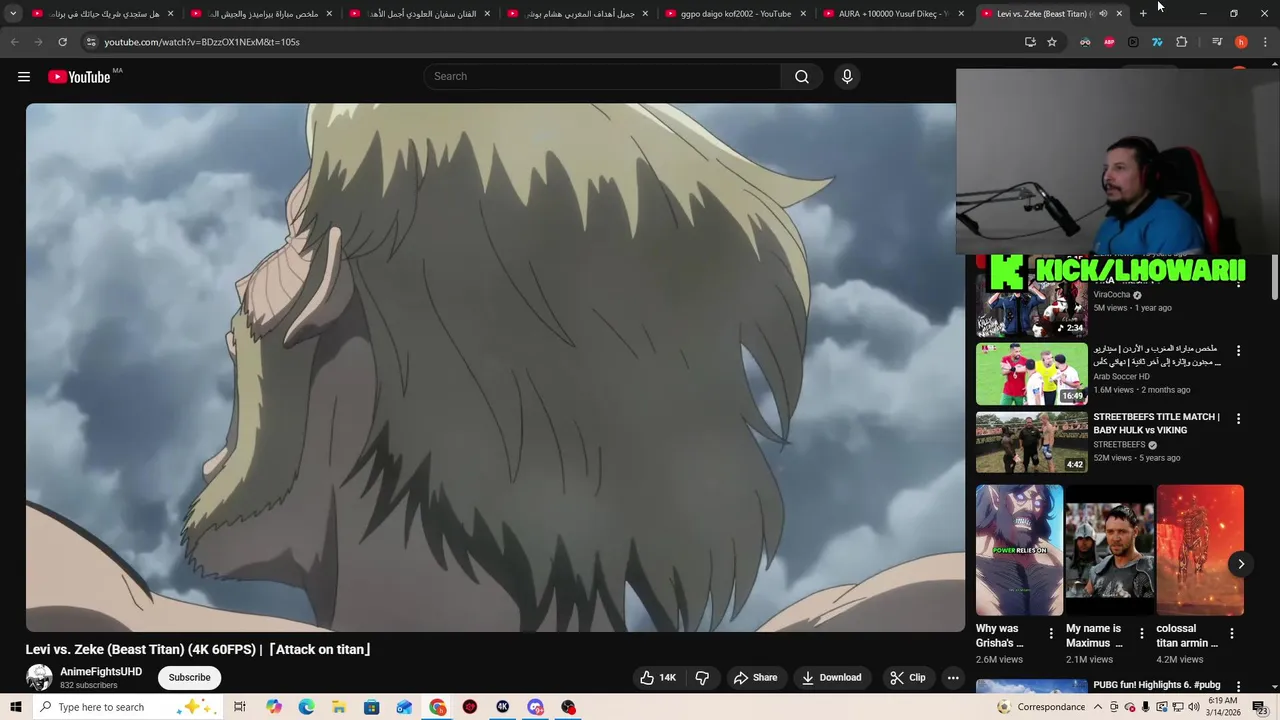The height and width of the screenshot is (720, 1280).
Task: Open the glasses-face extension icon
Action: pyautogui.click(x=1085, y=42)
